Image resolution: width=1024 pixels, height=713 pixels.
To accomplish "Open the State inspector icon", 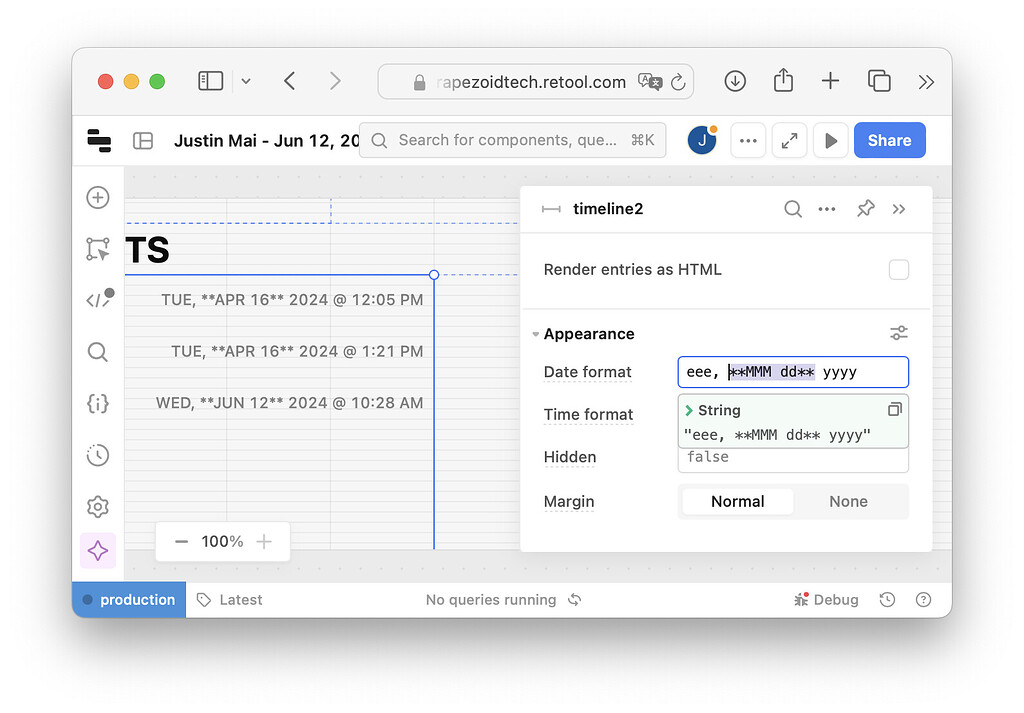I will pos(97,403).
